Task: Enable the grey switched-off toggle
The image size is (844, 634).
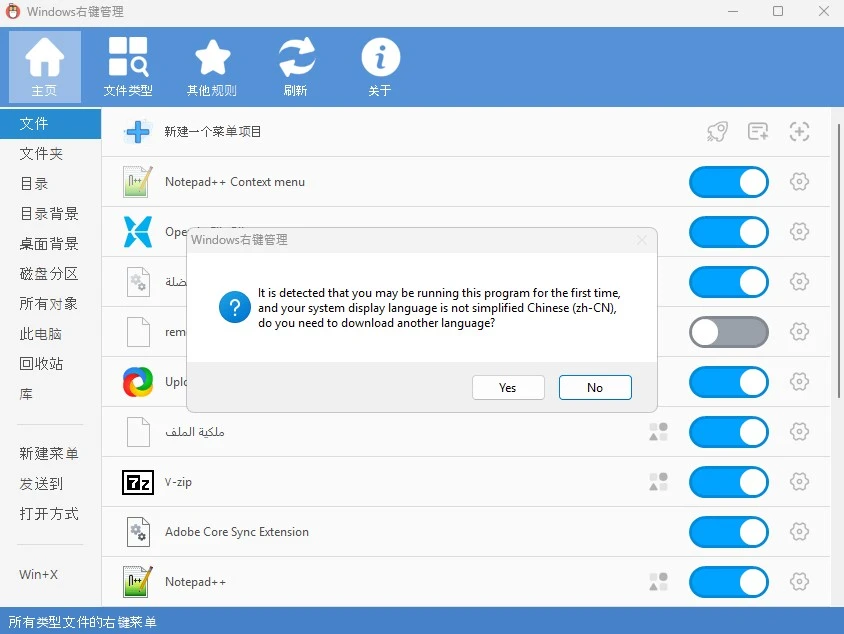Action: coord(728,332)
